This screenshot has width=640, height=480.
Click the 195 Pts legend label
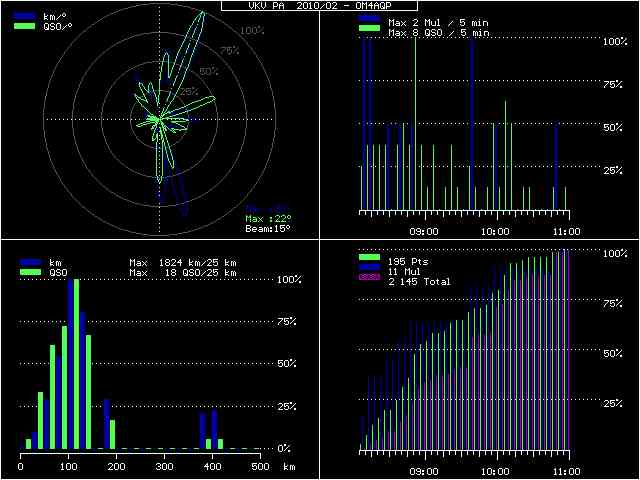(408, 262)
